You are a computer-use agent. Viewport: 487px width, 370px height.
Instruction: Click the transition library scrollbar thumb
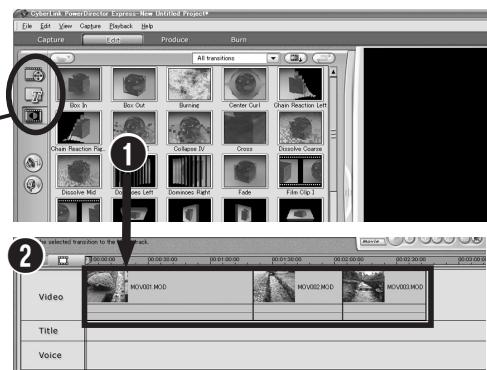click(333, 134)
